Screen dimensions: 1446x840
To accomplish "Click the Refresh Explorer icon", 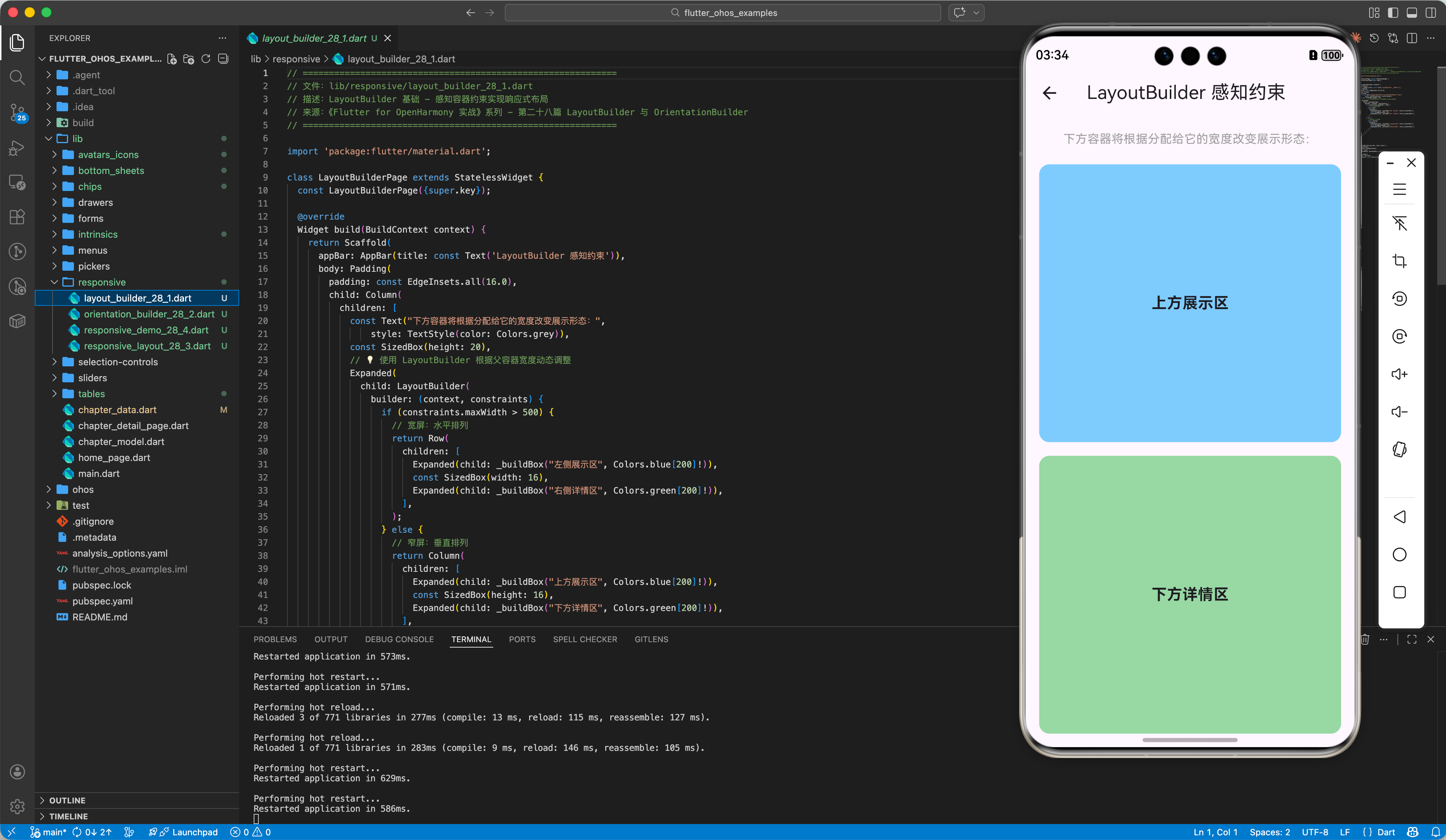I will click(x=205, y=59).
